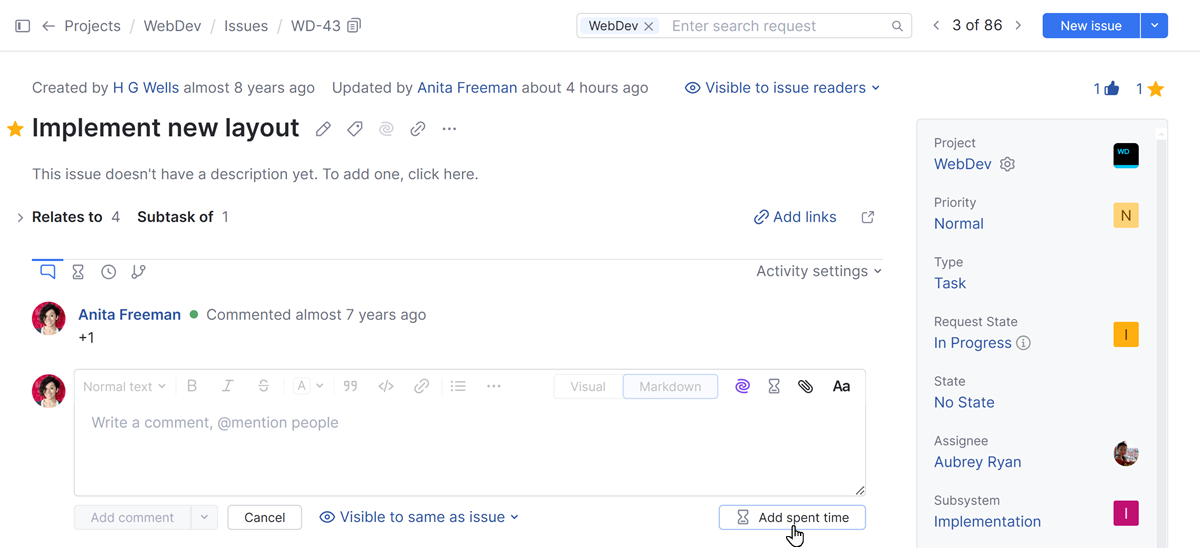The height and width of the screenshot is (548, 1200).
Task: Open Visible to issue readers dropdown
Action: click(x=782, y=88)
